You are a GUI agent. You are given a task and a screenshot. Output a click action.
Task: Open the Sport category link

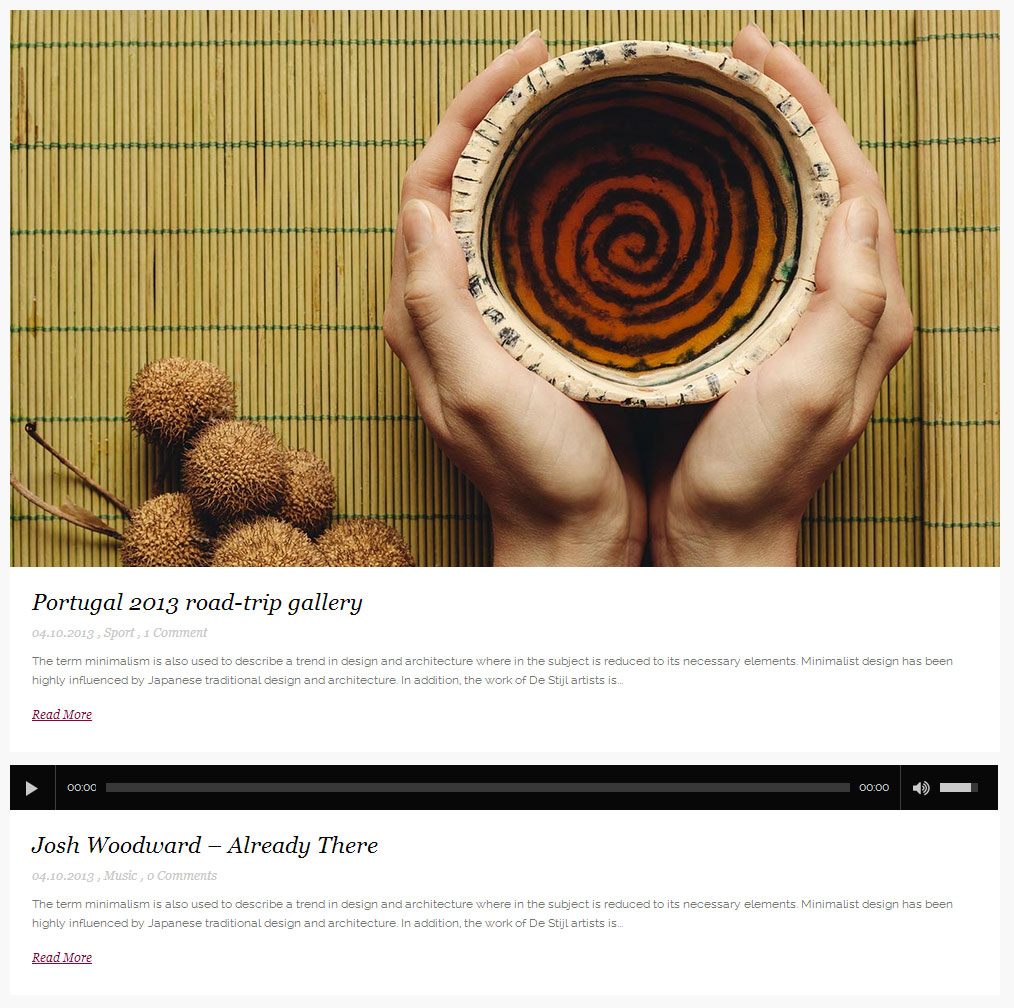(x=119, y=633)
